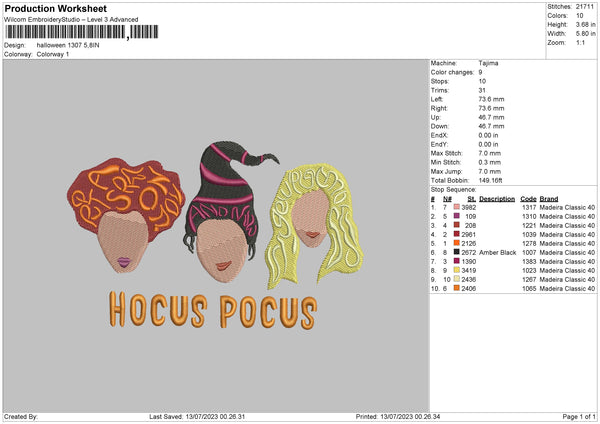Click the Production Worksheet title
Screen dimensions: 600x424
tap(55, 8)
